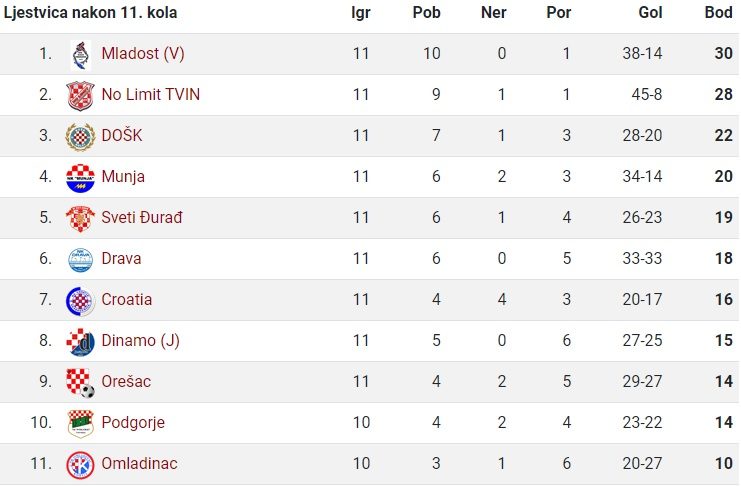Click the Croatia club crest
This screenshot has width=741, height=486.
pyautogui.click(x=80, y=301)
